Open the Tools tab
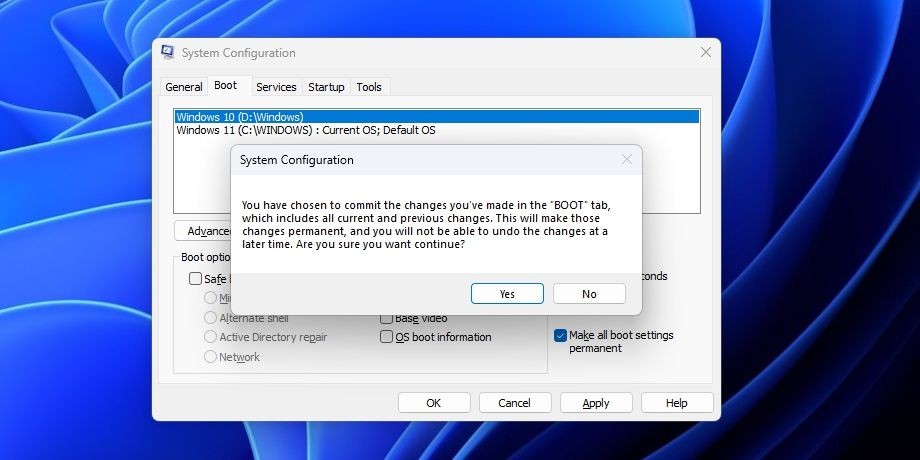The image size is (920, 460). click(369, 87)
